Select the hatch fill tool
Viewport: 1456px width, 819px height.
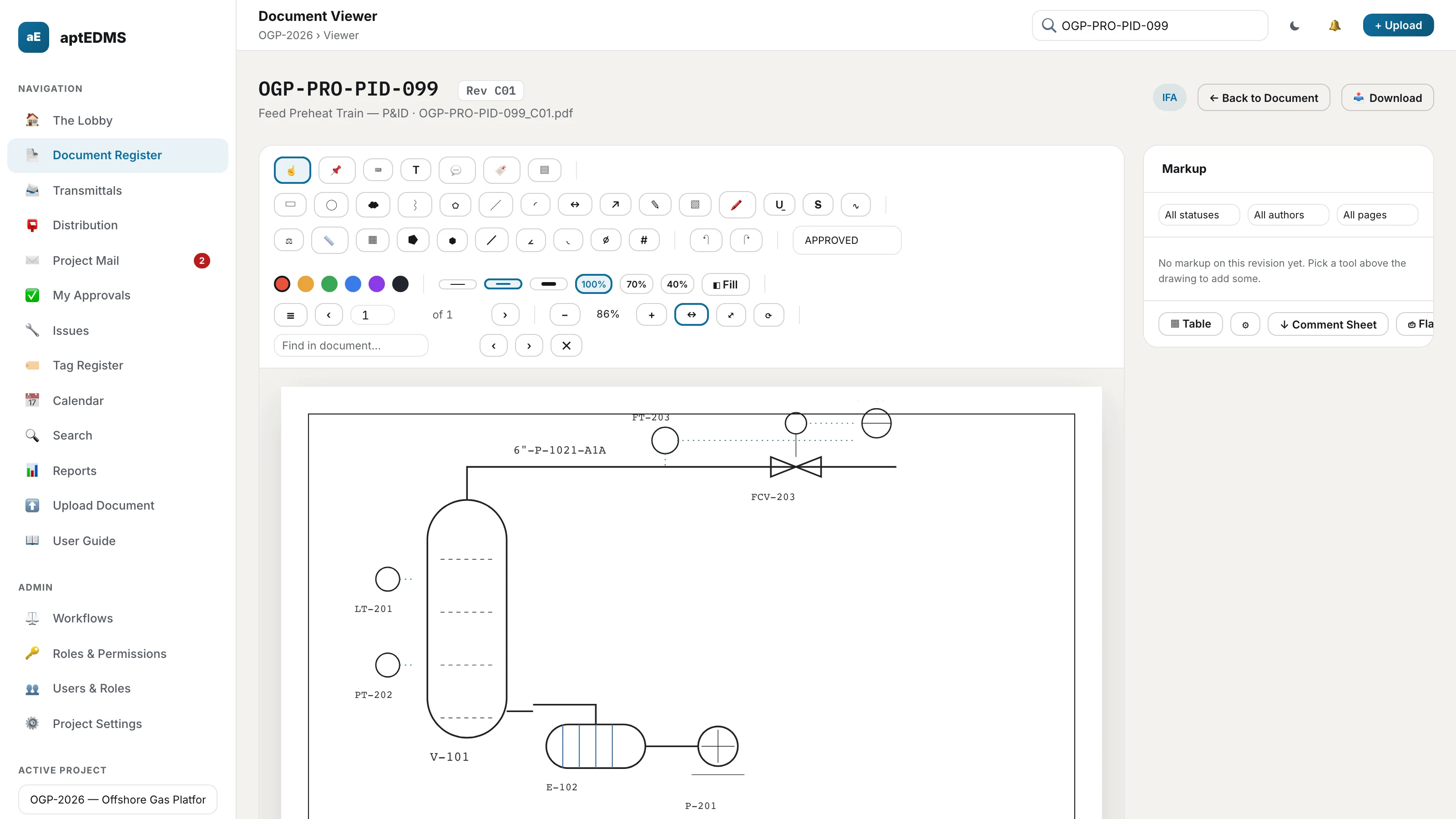click(x=695, y=205)
